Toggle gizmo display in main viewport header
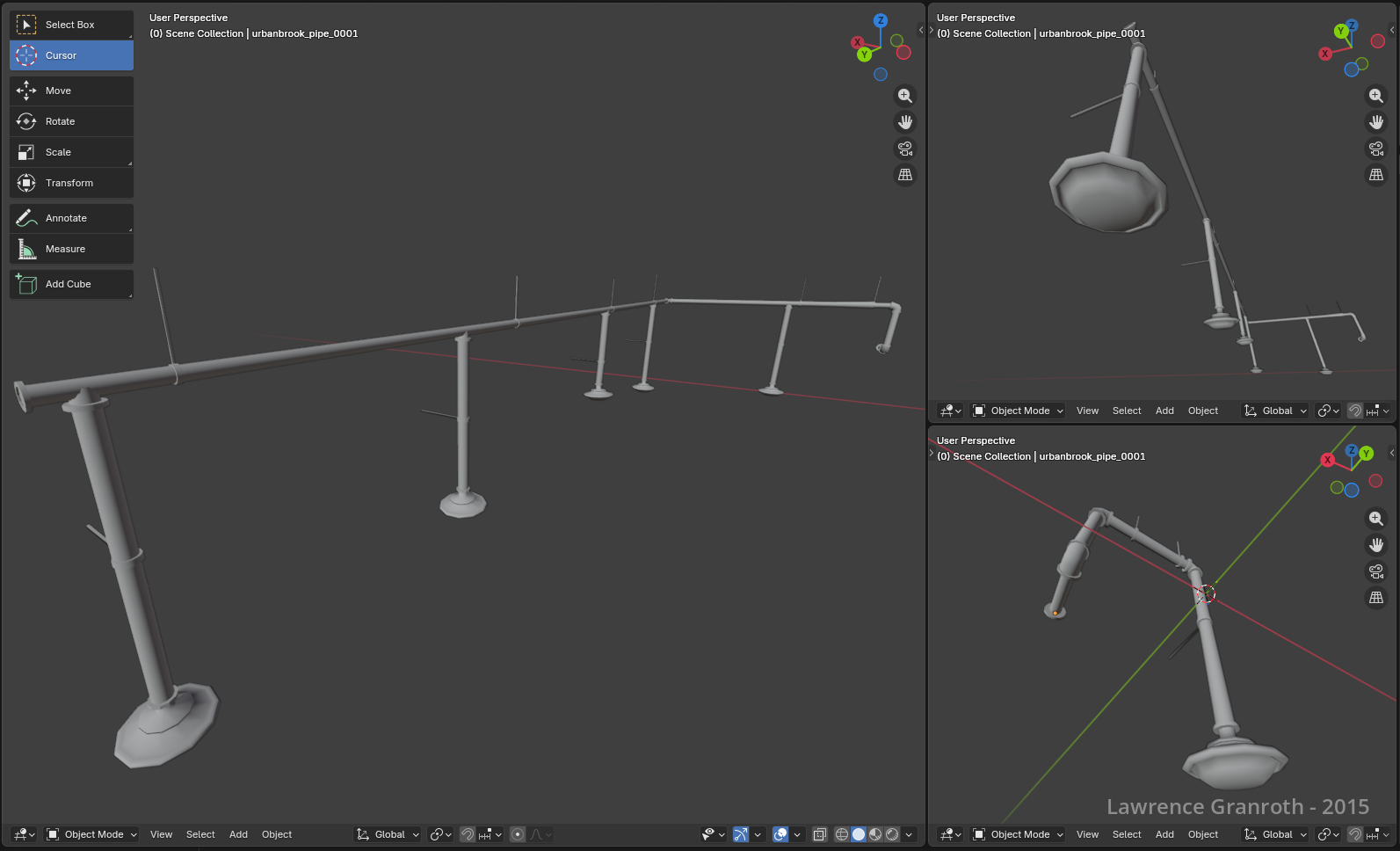Image resolution: width=1400 pixels, height=851 pixels. pos(741,834)
